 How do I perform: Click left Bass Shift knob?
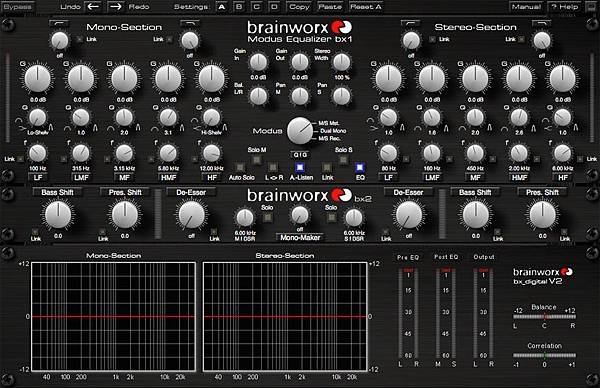(x=58, y=215)
